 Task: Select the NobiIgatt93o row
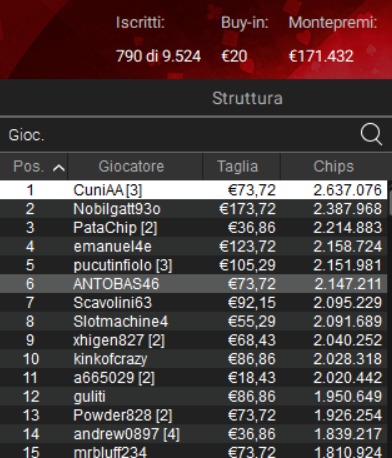click(194, 209)
